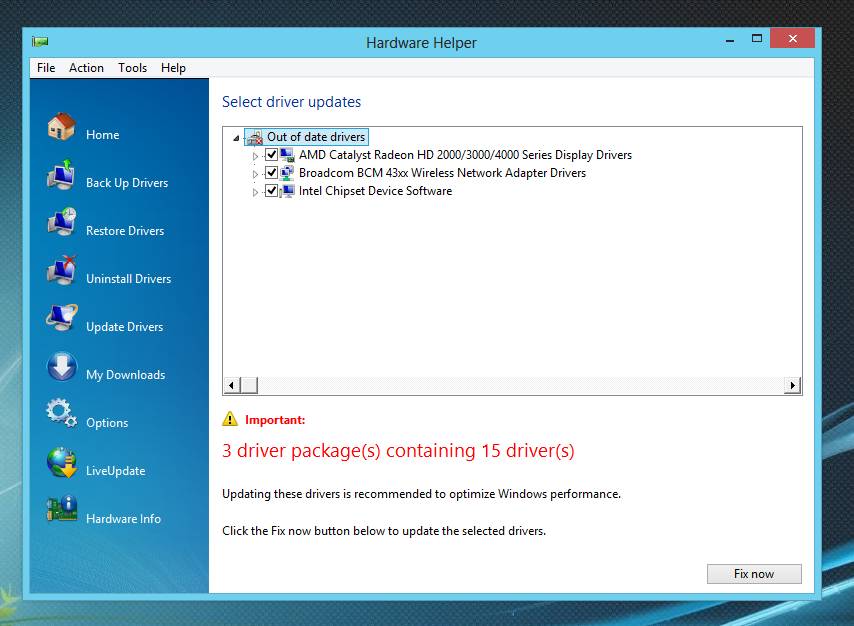Open the Tools menu
This screenshot has height=626, width=854.
132,68
